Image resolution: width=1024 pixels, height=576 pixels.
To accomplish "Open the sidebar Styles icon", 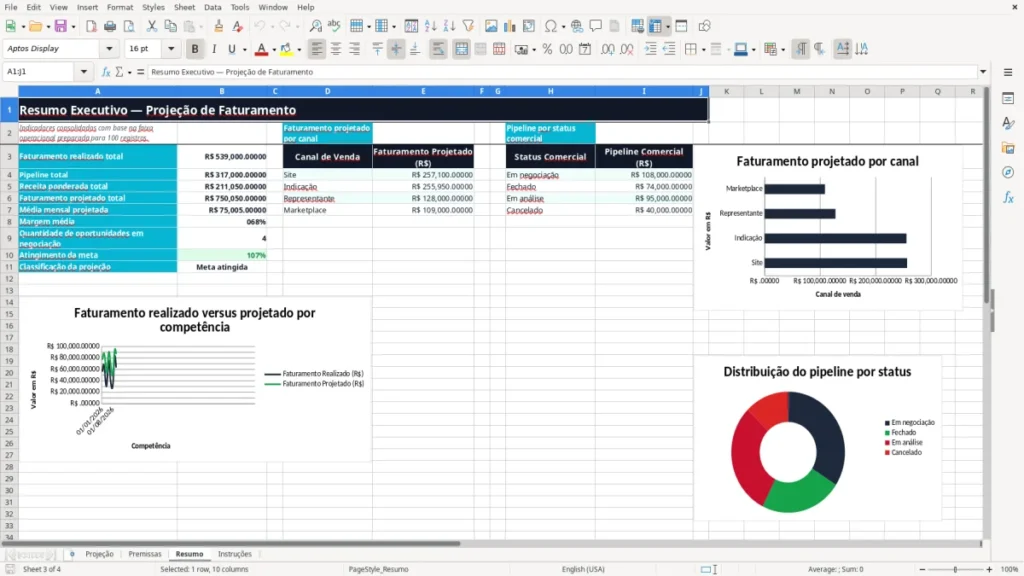I will [x=1008, y=123].
